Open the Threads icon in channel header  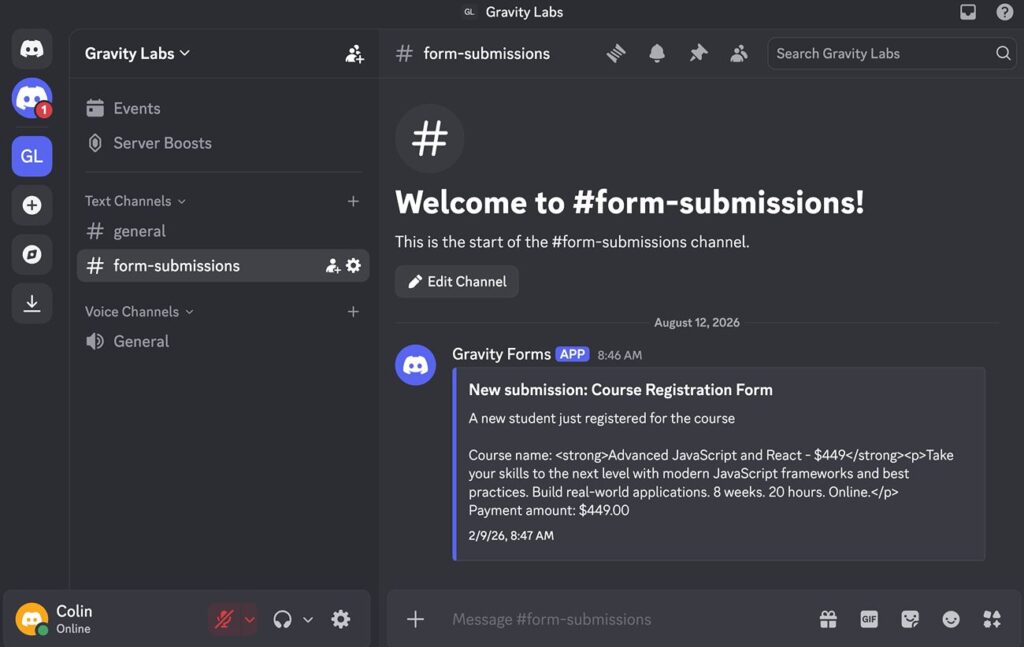[x=616, y=54]
